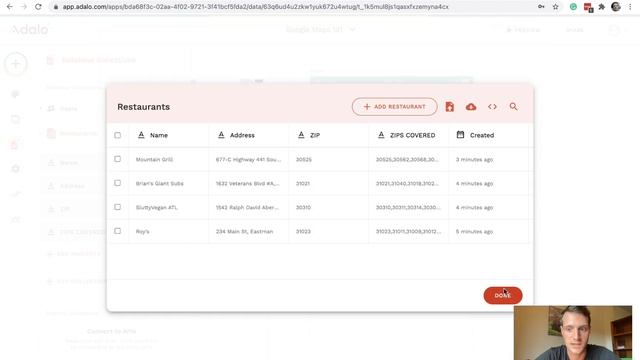Open the Roy's record name

tap(142, 231)
